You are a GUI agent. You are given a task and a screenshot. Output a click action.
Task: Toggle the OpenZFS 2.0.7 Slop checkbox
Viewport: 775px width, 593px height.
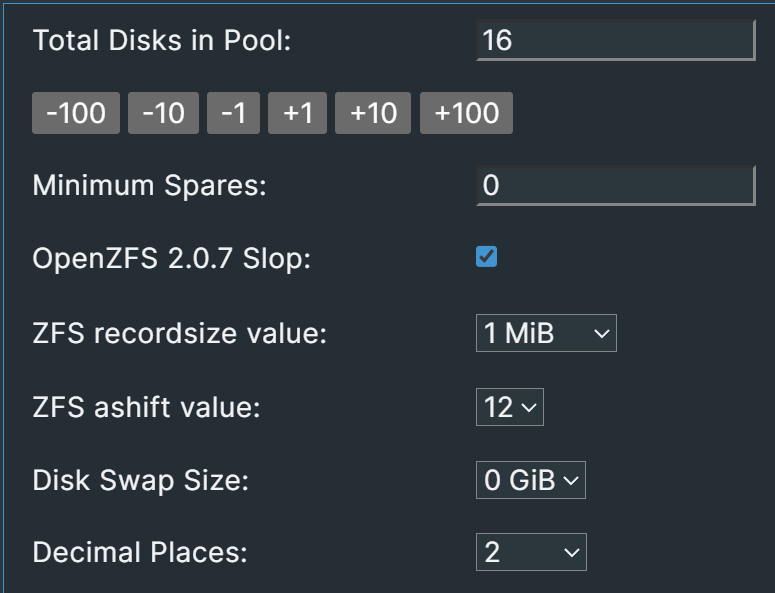click(487, 258)
